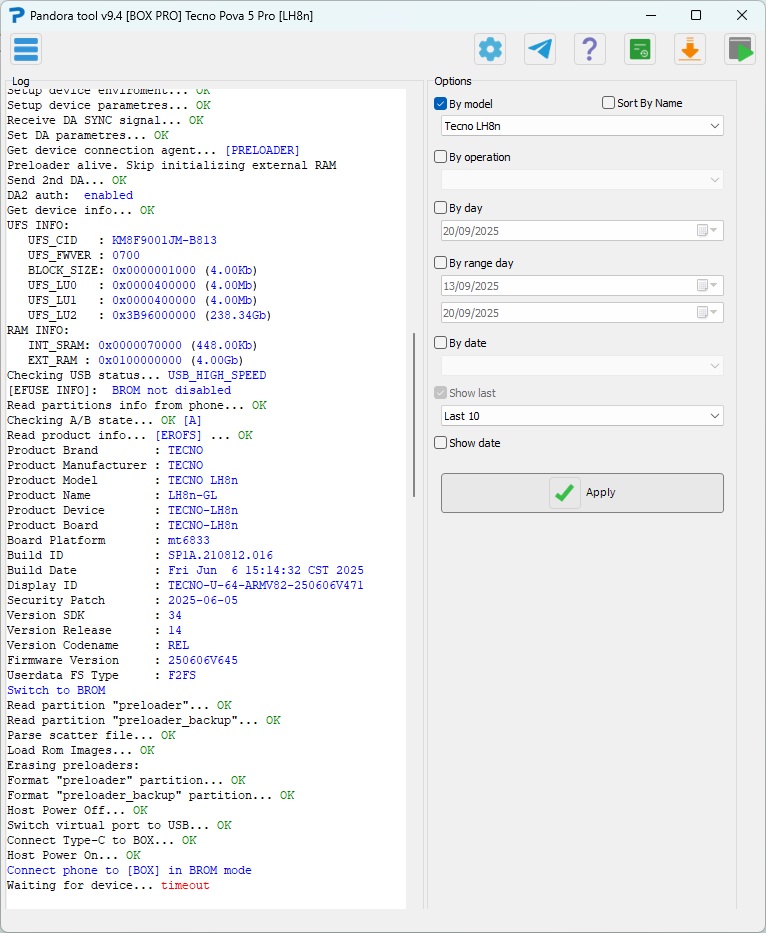Enable By range day checkbox

pyautogui.click(x=440, y=262)
